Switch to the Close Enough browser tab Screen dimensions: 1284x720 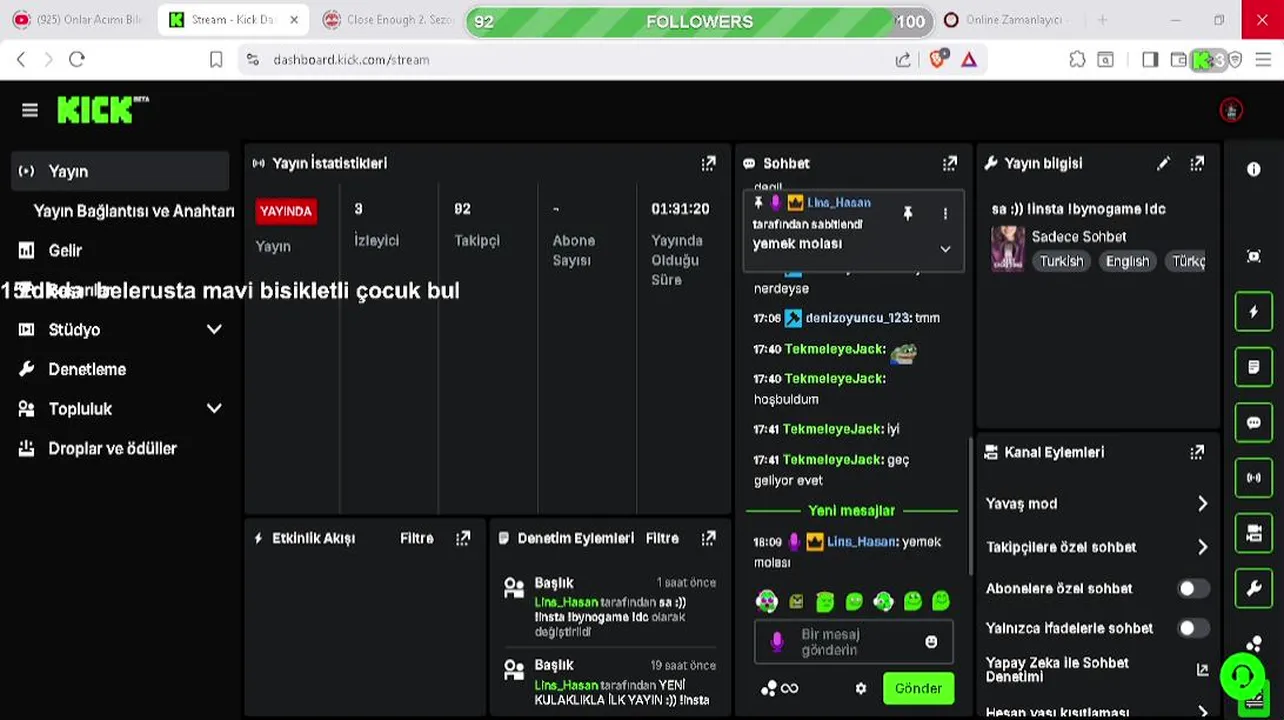(389, 20)
